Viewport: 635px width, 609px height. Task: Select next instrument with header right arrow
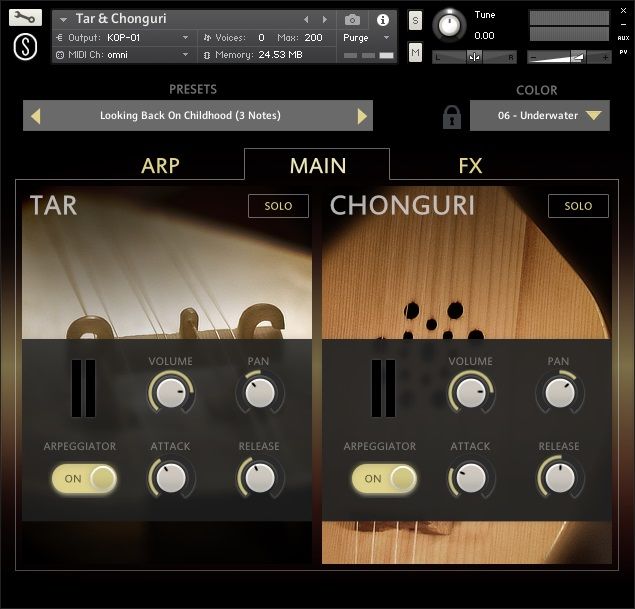point(324,19)
